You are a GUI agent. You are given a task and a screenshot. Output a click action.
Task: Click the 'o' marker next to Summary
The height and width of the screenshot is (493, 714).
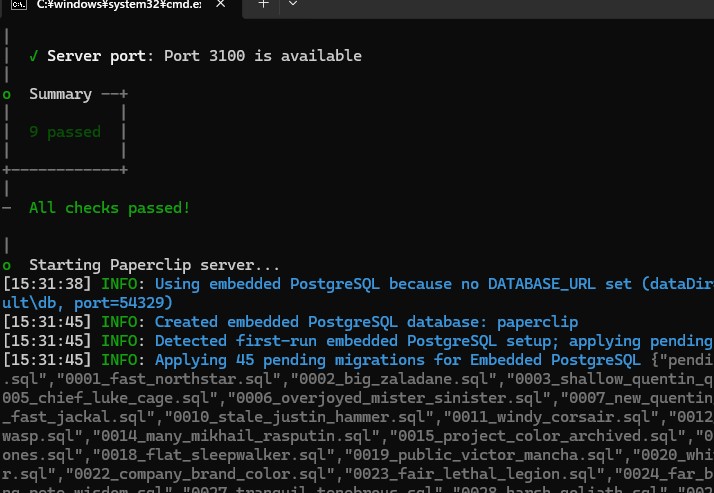tap(8, 94)
